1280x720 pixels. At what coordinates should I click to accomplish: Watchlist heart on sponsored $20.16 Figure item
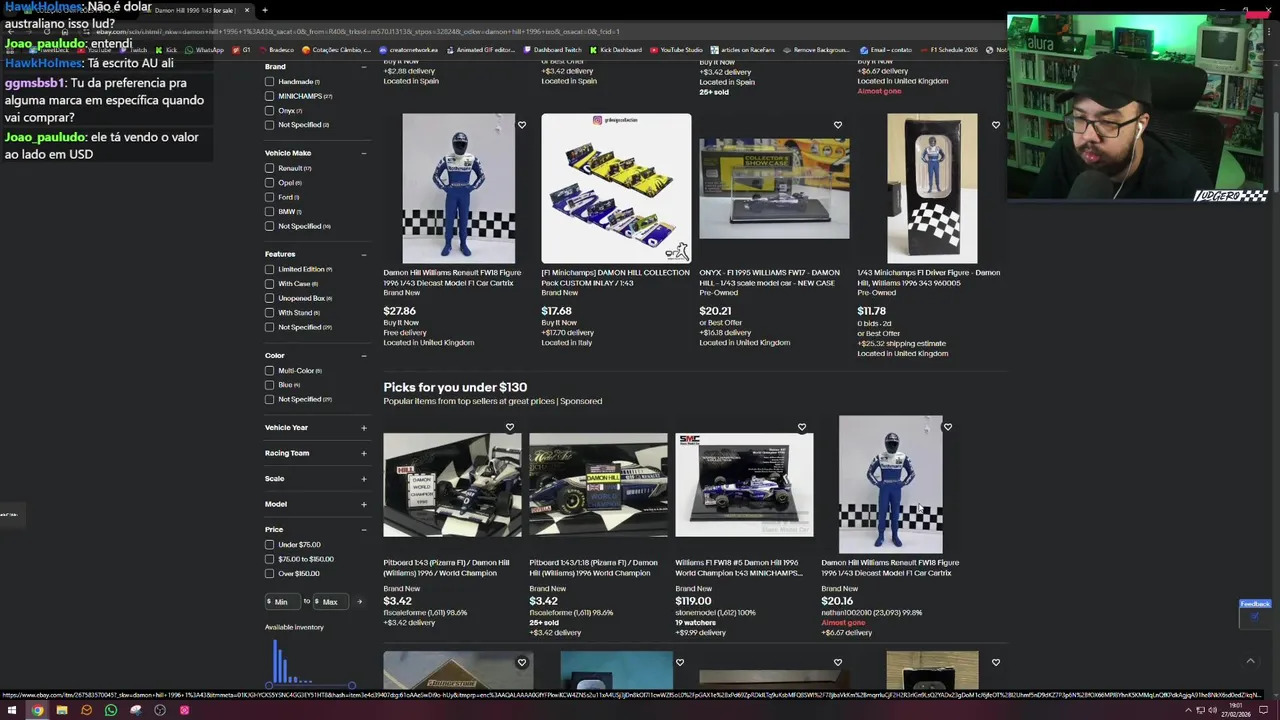[x=947, y=428]
